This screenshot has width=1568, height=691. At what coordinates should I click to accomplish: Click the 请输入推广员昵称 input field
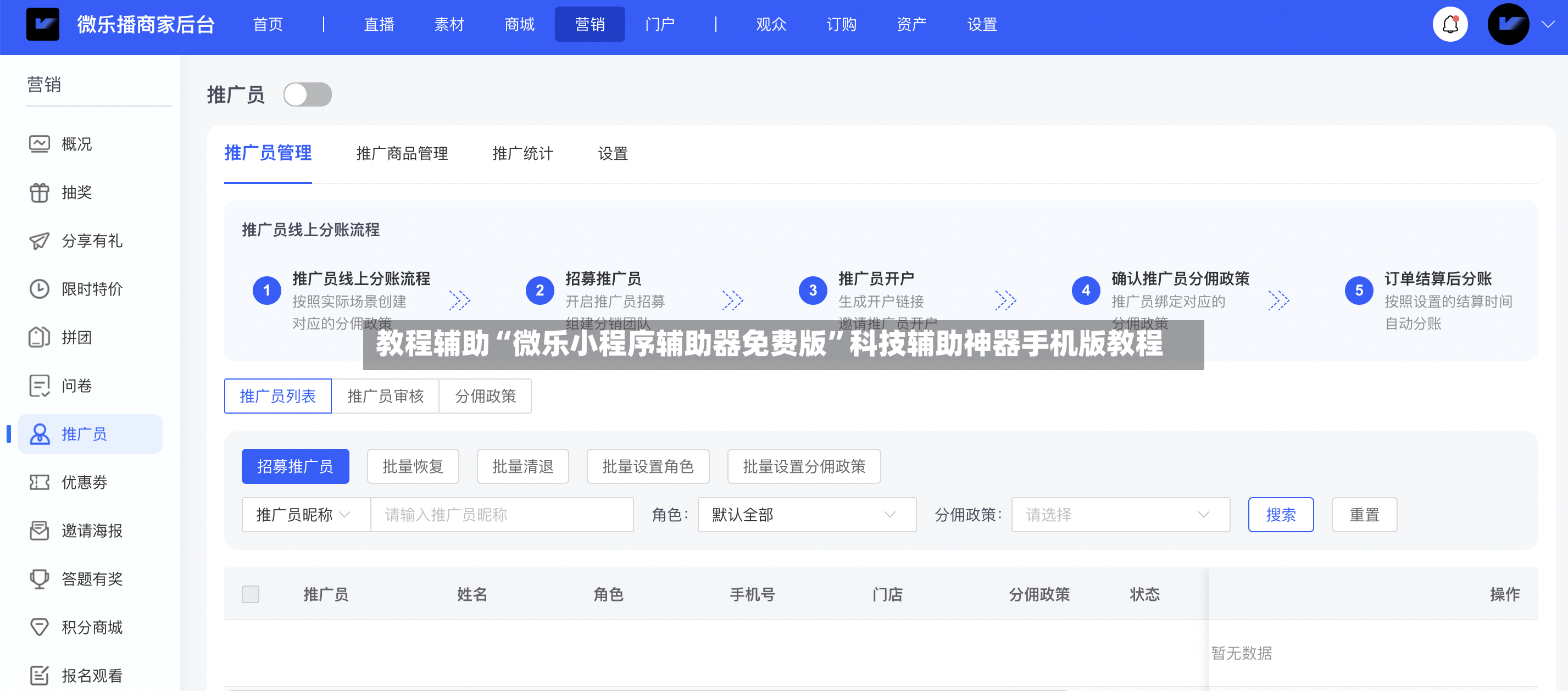click(502, 515)
